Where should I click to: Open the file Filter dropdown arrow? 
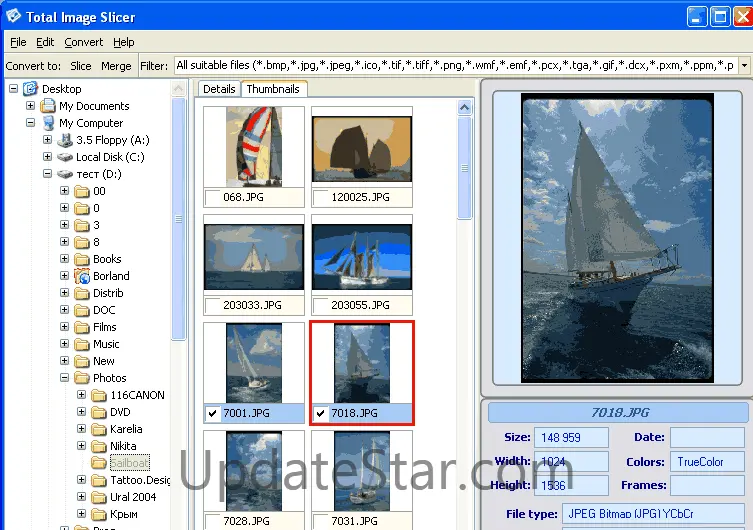(743, 66)
